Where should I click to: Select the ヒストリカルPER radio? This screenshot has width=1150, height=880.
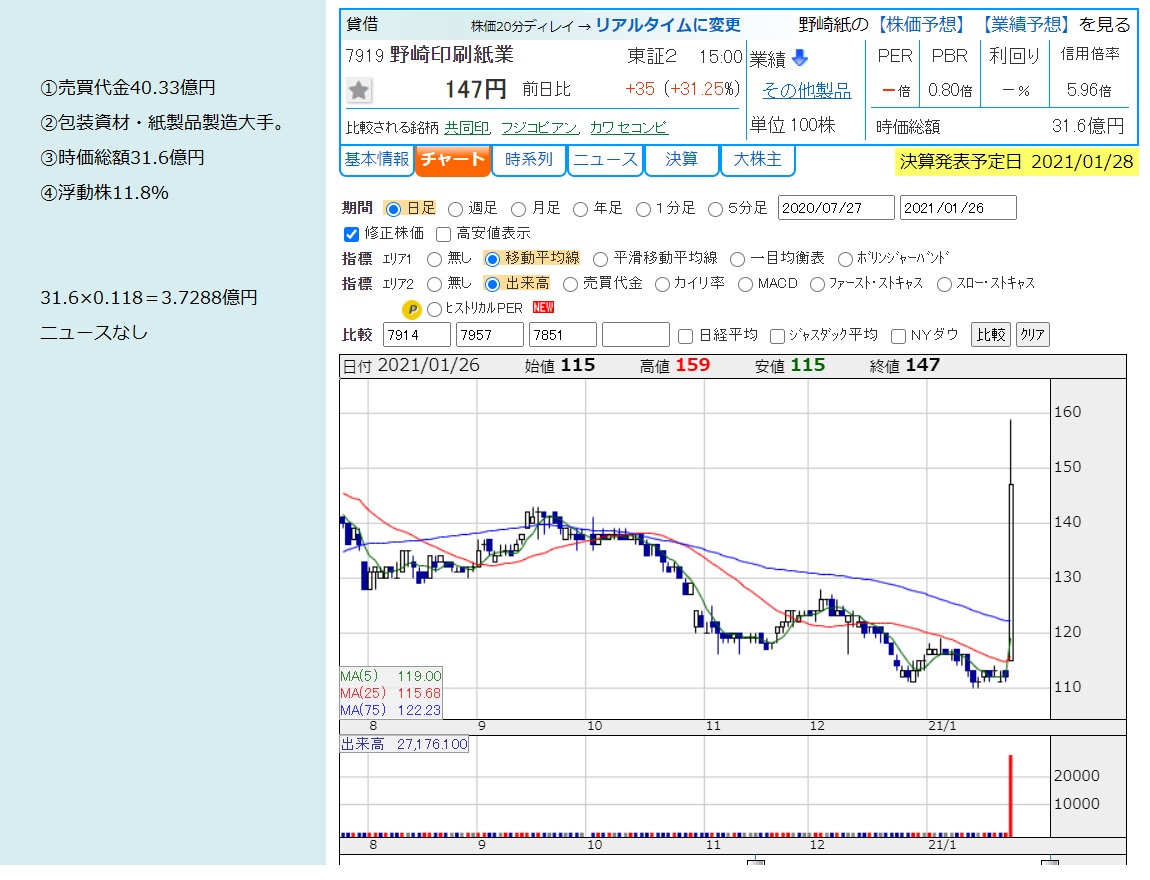tap(434, 309)
